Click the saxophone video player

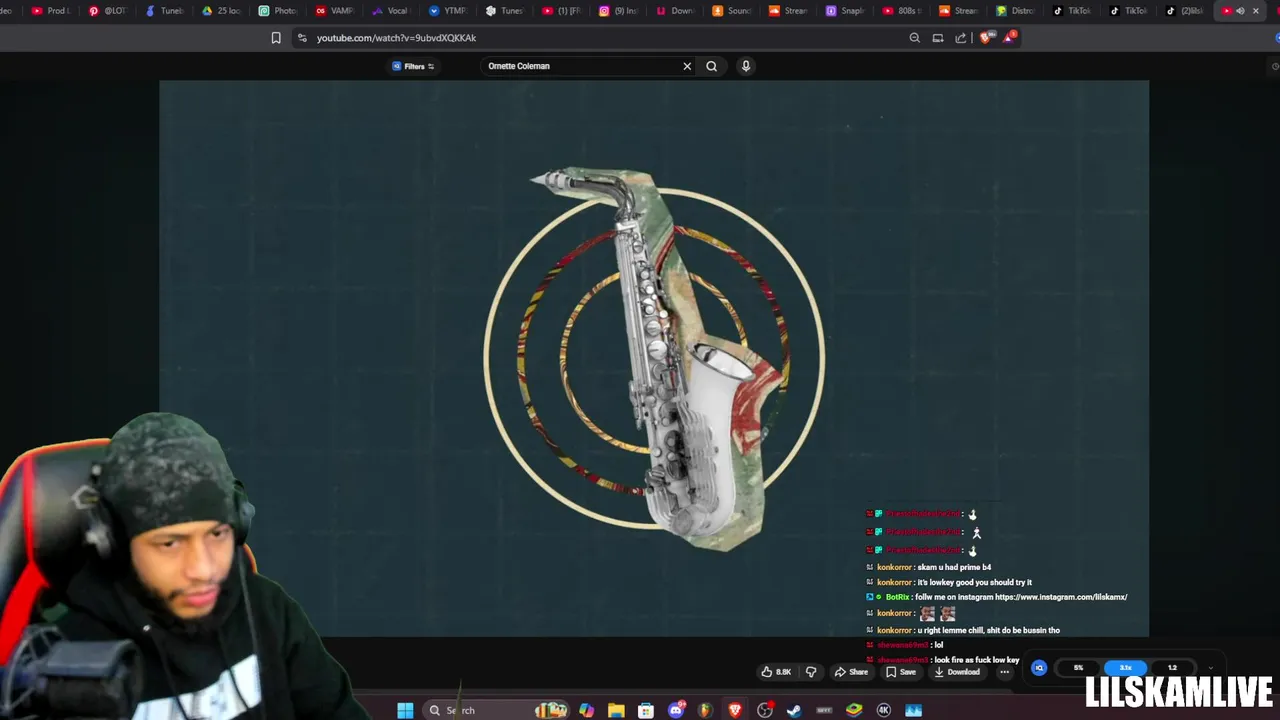(654, 358)
